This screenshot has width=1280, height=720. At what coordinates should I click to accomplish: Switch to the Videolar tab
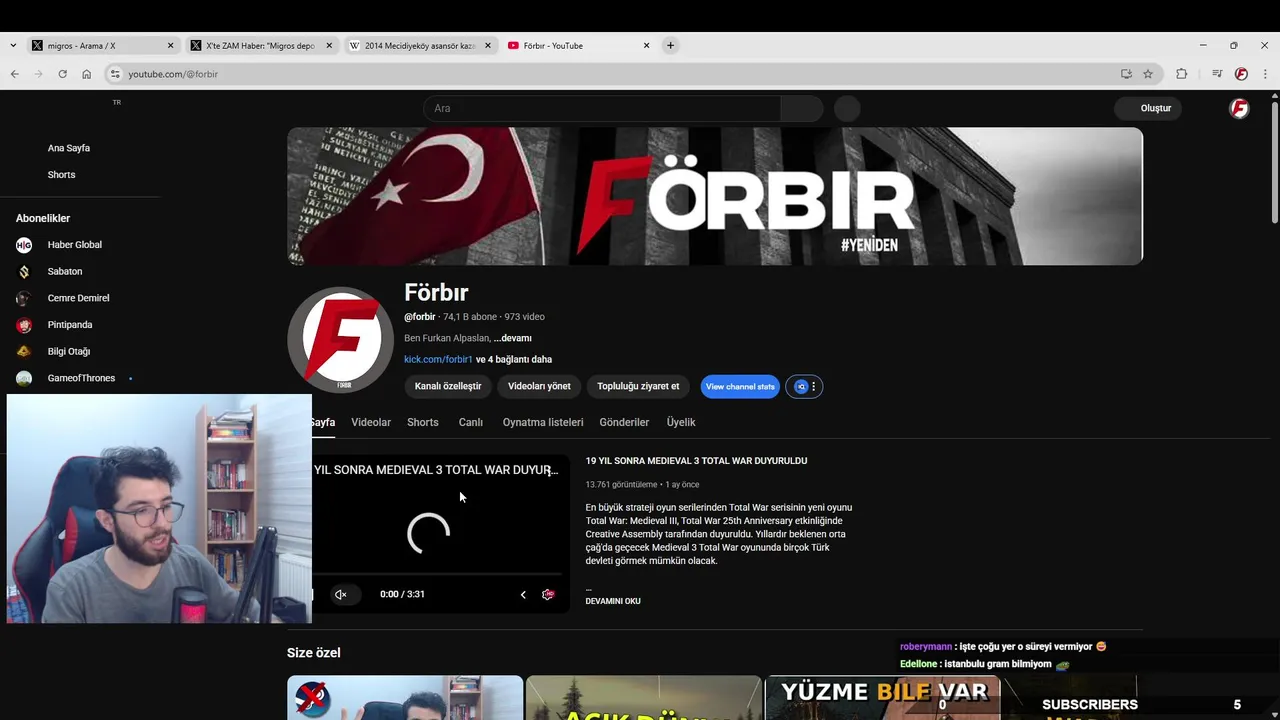point(371,422)
